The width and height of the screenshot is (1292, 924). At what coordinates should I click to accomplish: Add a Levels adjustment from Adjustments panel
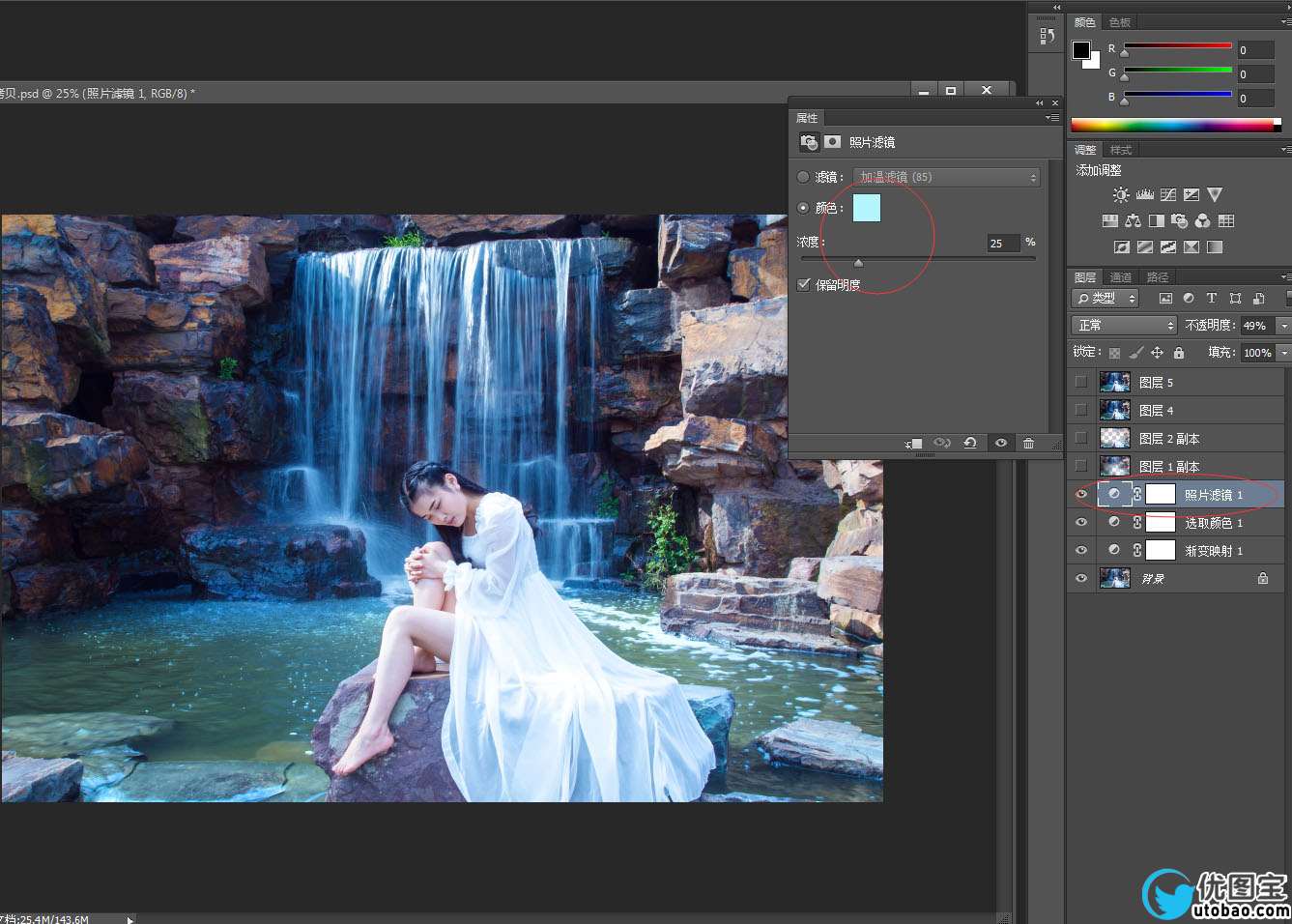pyautogui.click(x=1144, y=195)
